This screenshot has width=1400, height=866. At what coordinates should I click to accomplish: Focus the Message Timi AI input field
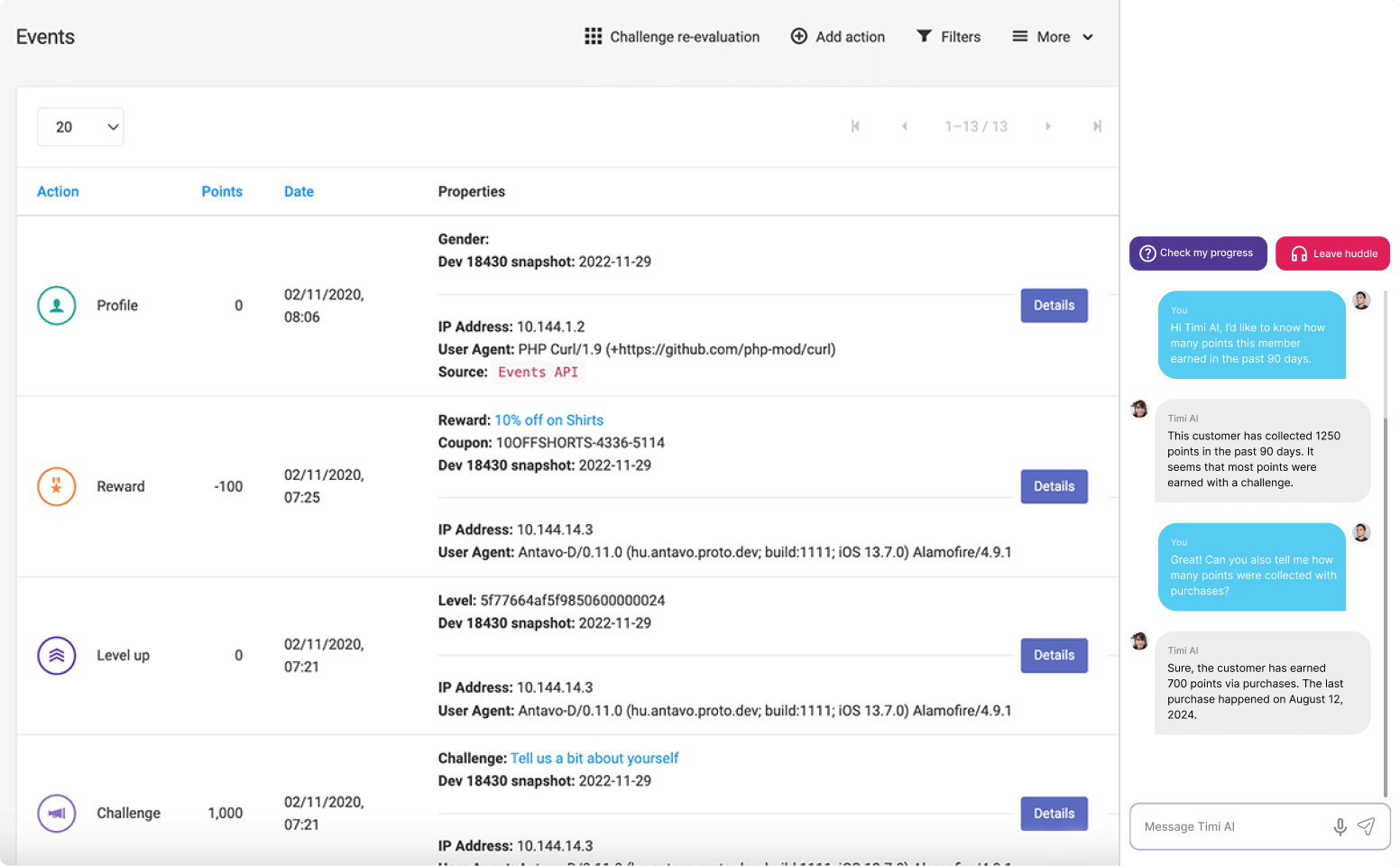tap(1231, 826)
